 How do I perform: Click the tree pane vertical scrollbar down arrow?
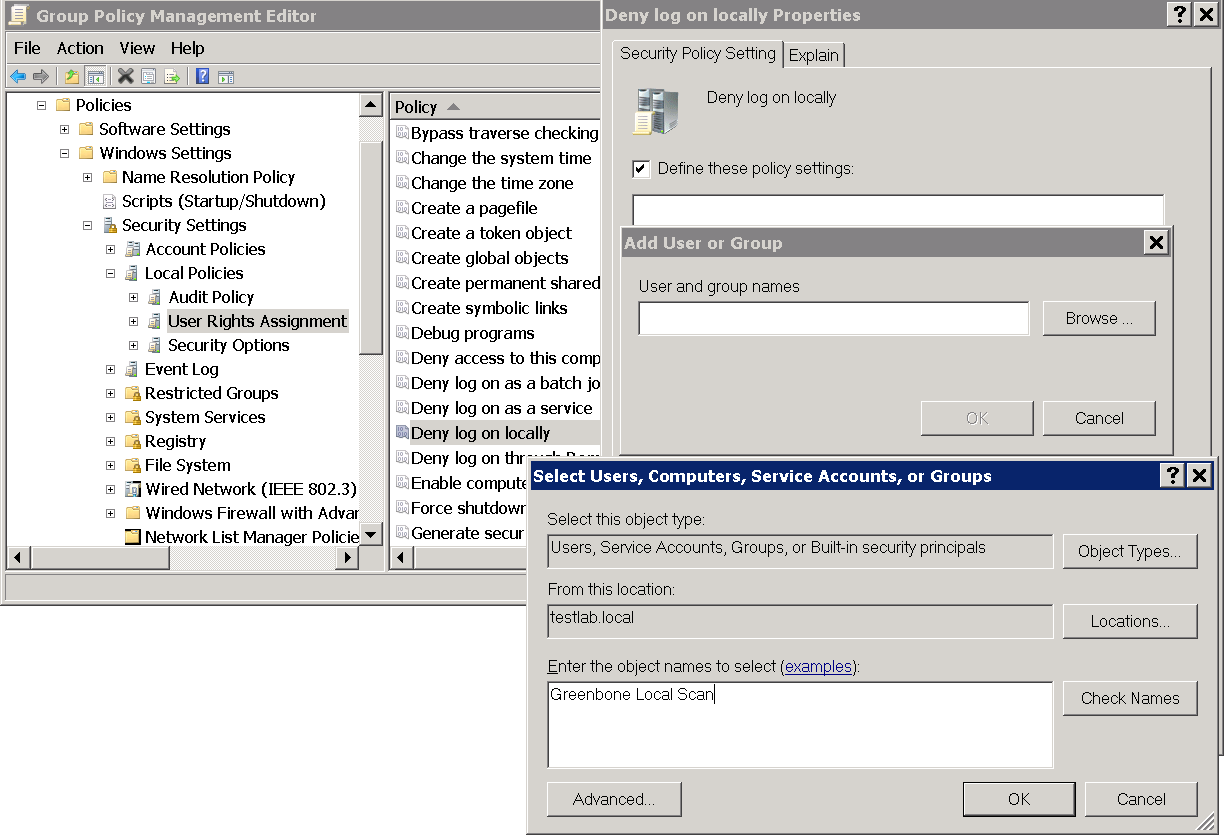point(371,535)
